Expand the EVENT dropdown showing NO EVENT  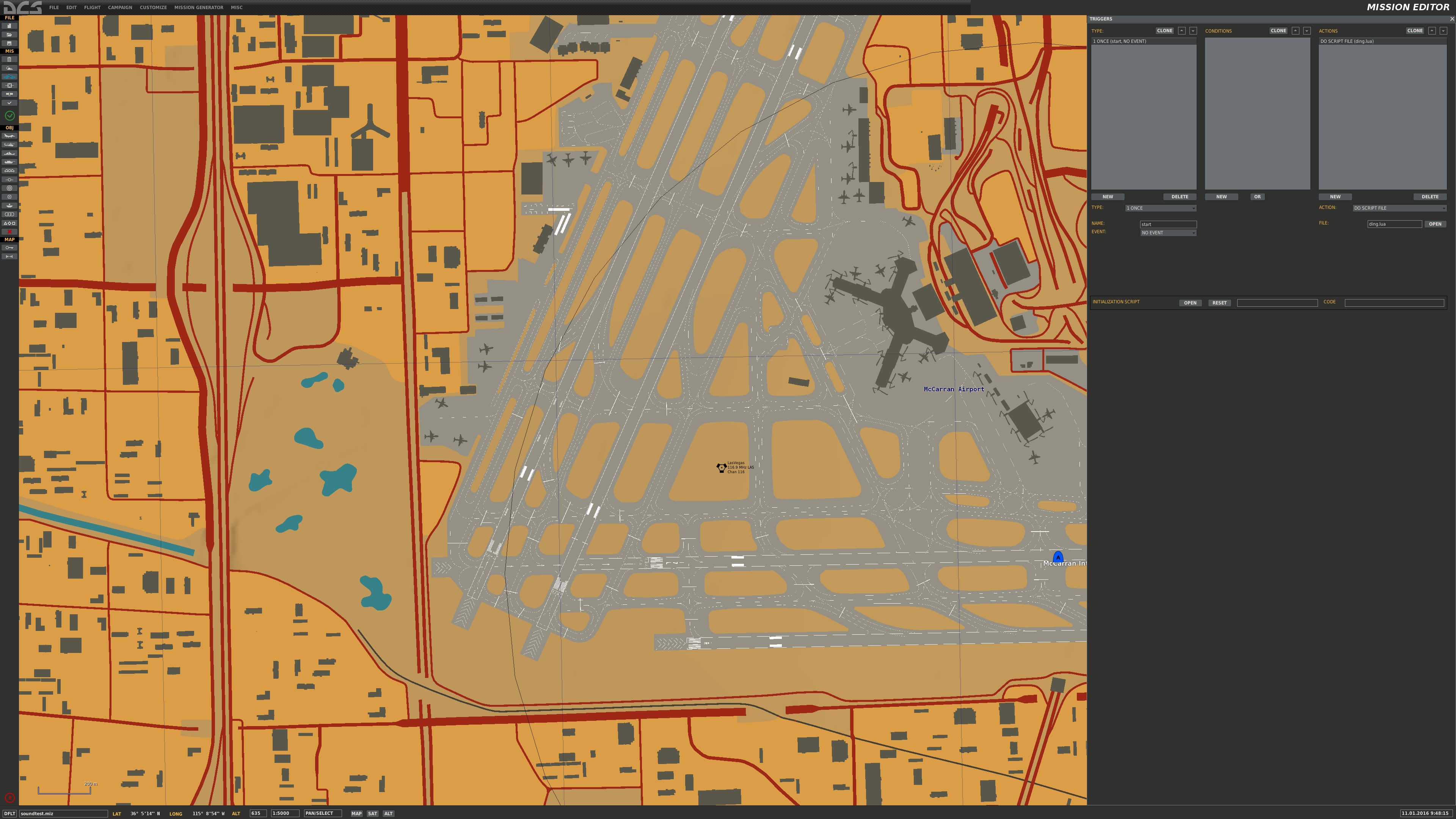(1168, 233)
